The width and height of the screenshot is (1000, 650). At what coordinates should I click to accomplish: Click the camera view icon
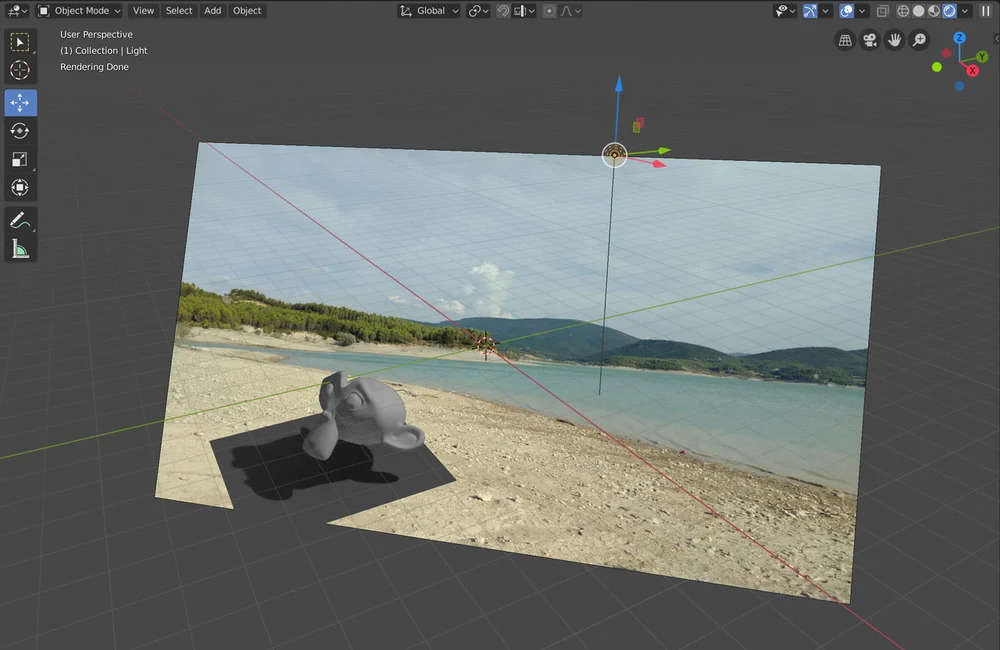pos(870,40)
